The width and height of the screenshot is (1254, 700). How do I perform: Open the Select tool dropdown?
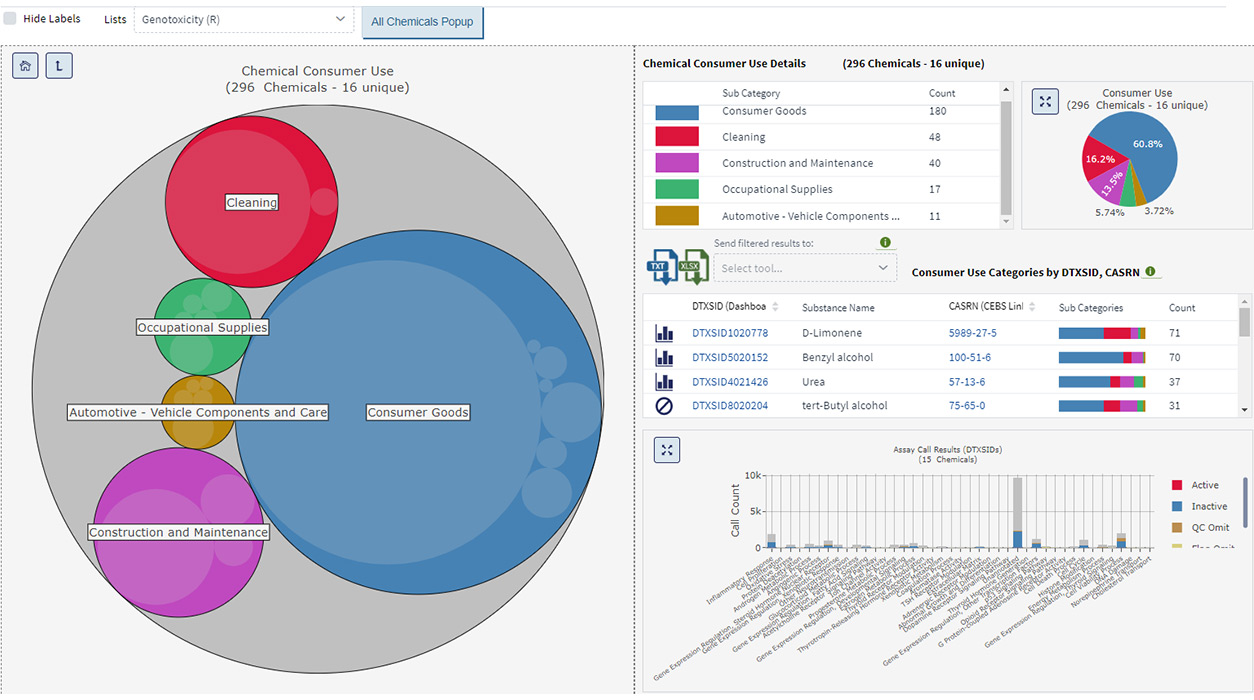(804, 268)
